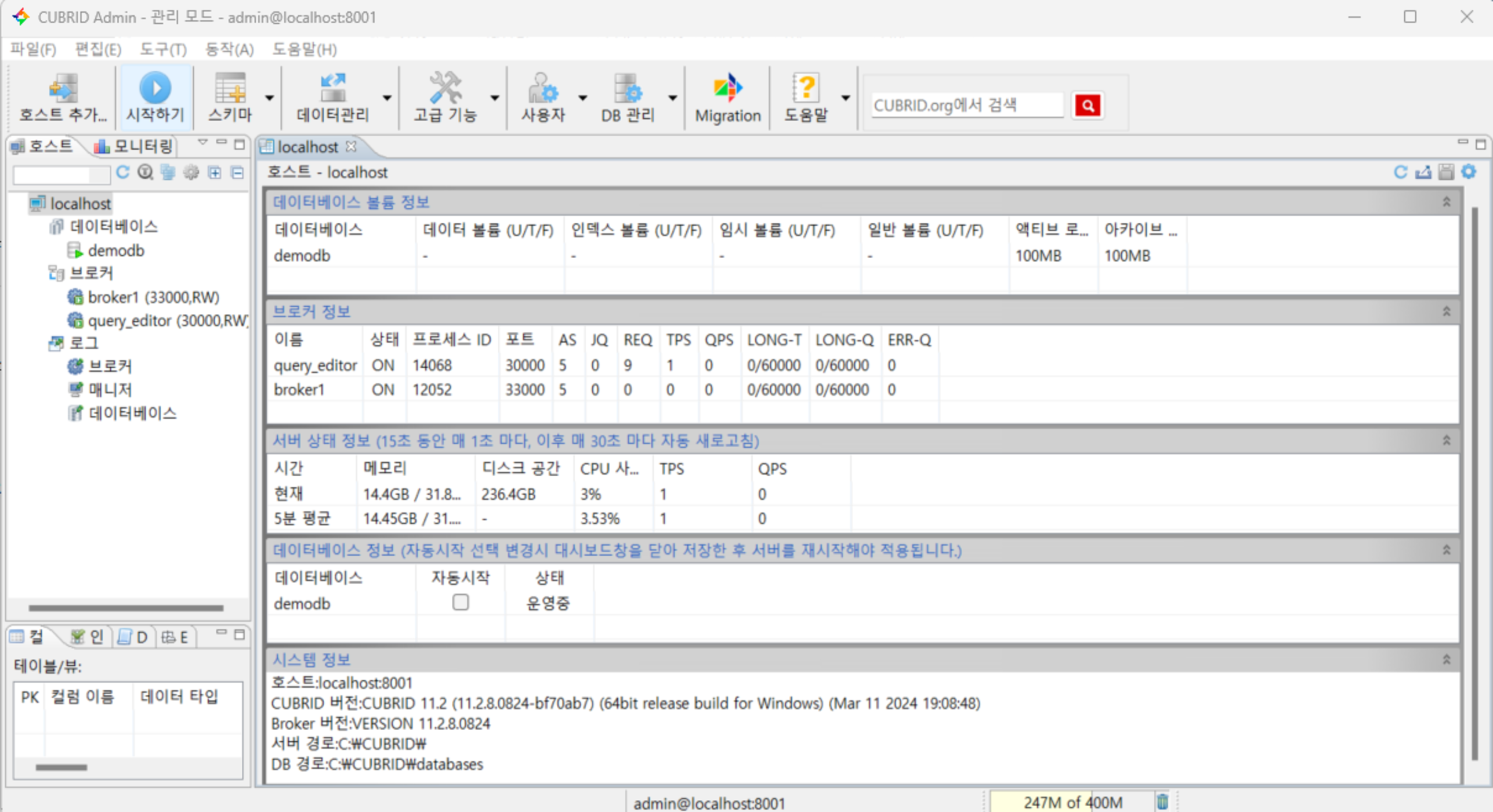Click the garbage collector trash icon in status bar
Image resolution: width=1493 pixels, height=812 pixels.
click(x=1162, y=802)
